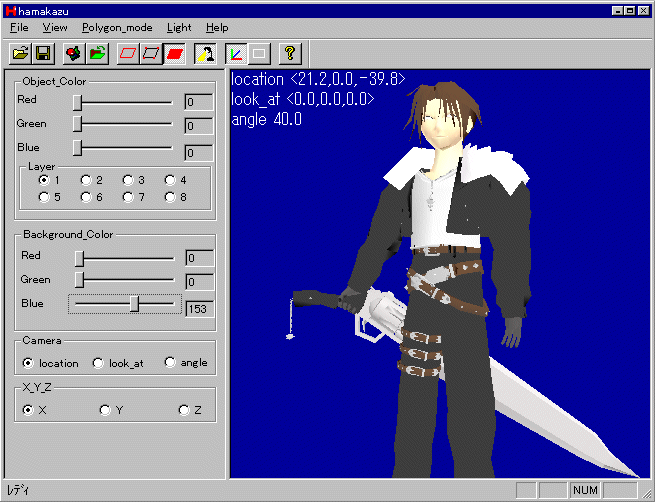Click Object_Color Green value field
The height and width of the screenshot is (502, 655).
199,126
